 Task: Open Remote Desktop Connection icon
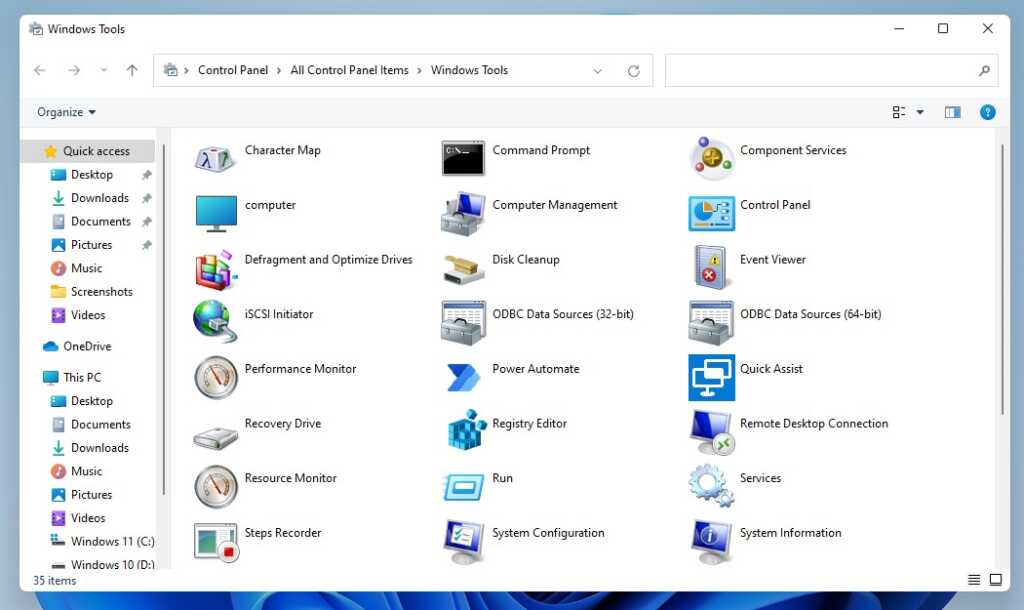(x=712, y=432)
